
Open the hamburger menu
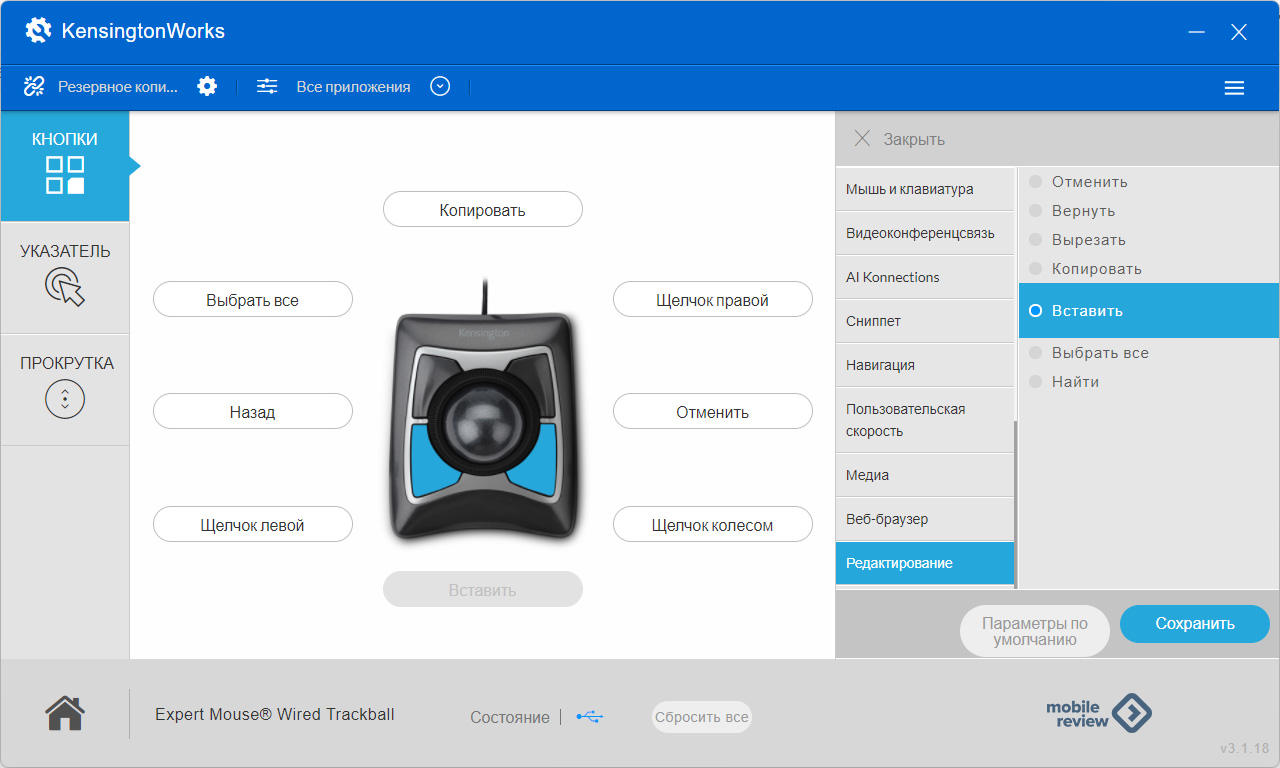tap(1234, 88)
